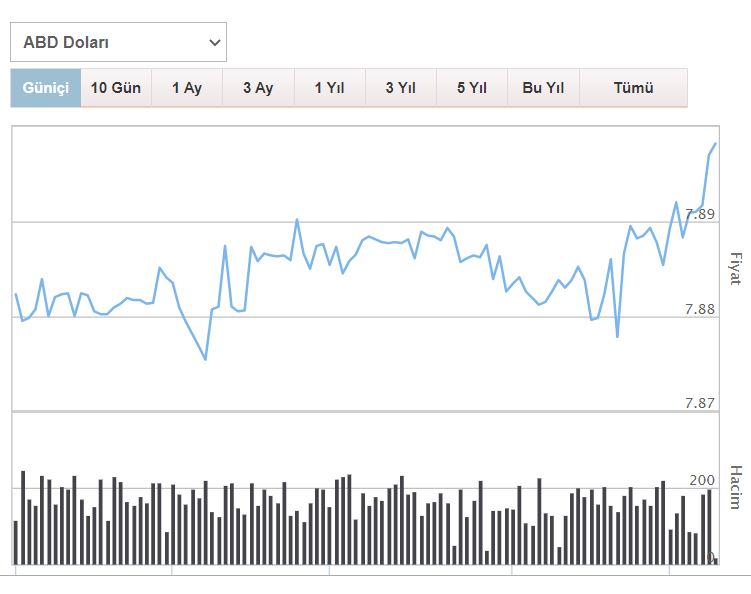The width and height of the screenshot is (751, 594).
Task: Show the 1 Ay chart period
Action: click(x=187, y=88)
